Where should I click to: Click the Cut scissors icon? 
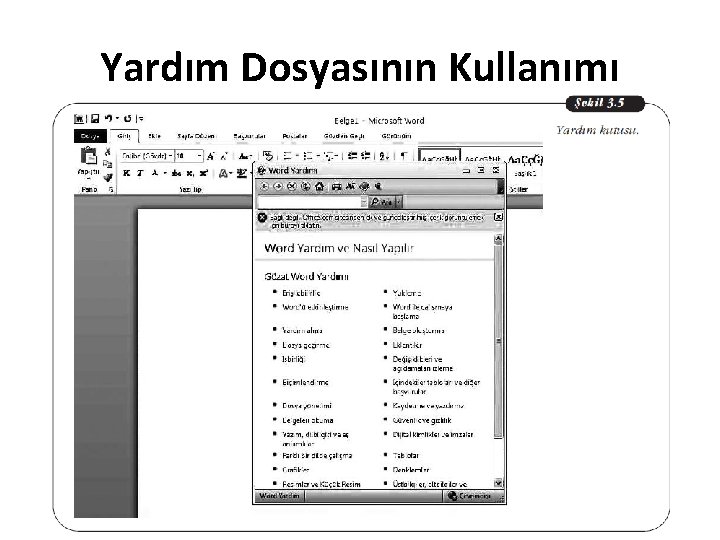[108, 152]
